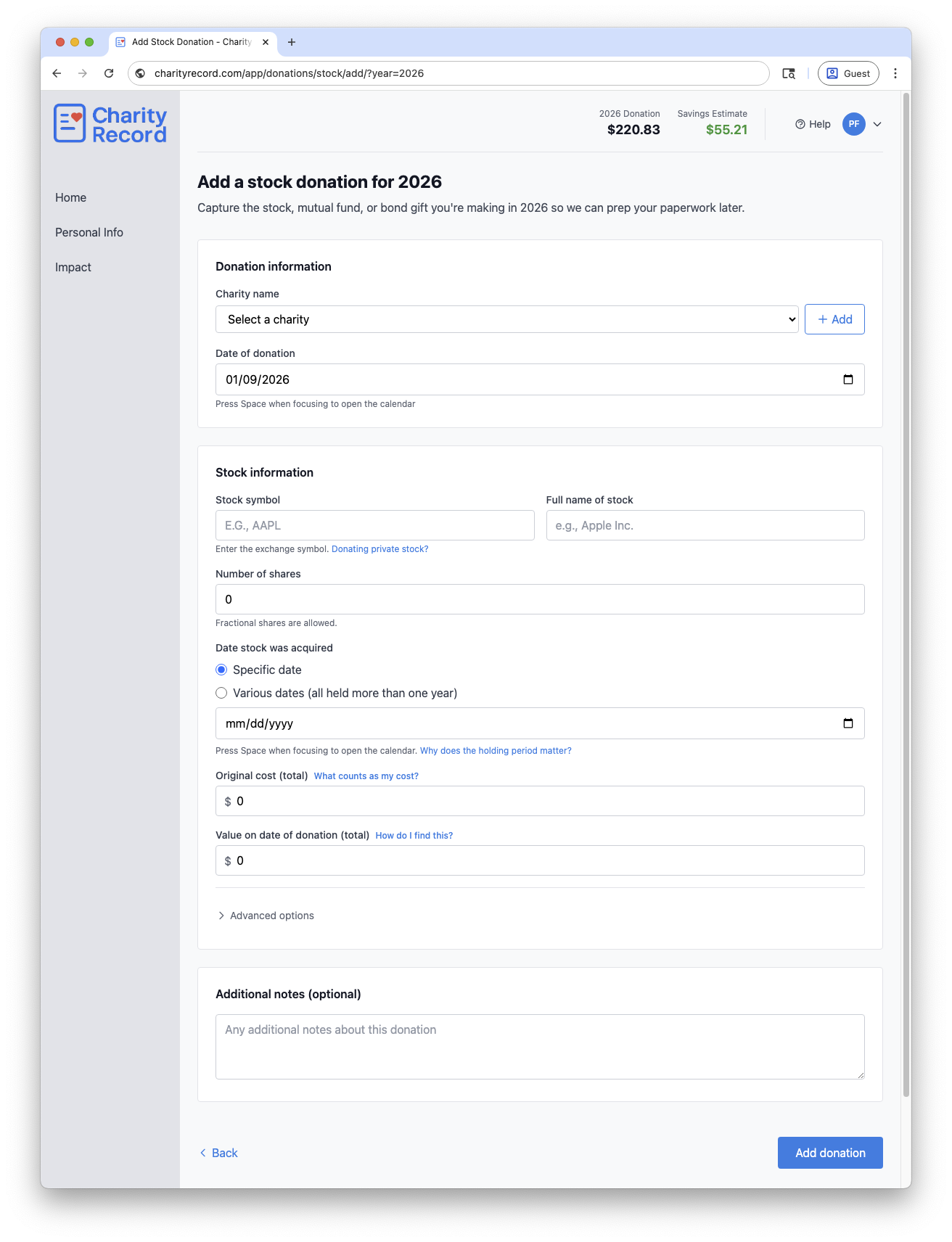This screenshot has width=952, height=1242.
Task: Close the Add Stock Donation tab
Action: point(266,42)
